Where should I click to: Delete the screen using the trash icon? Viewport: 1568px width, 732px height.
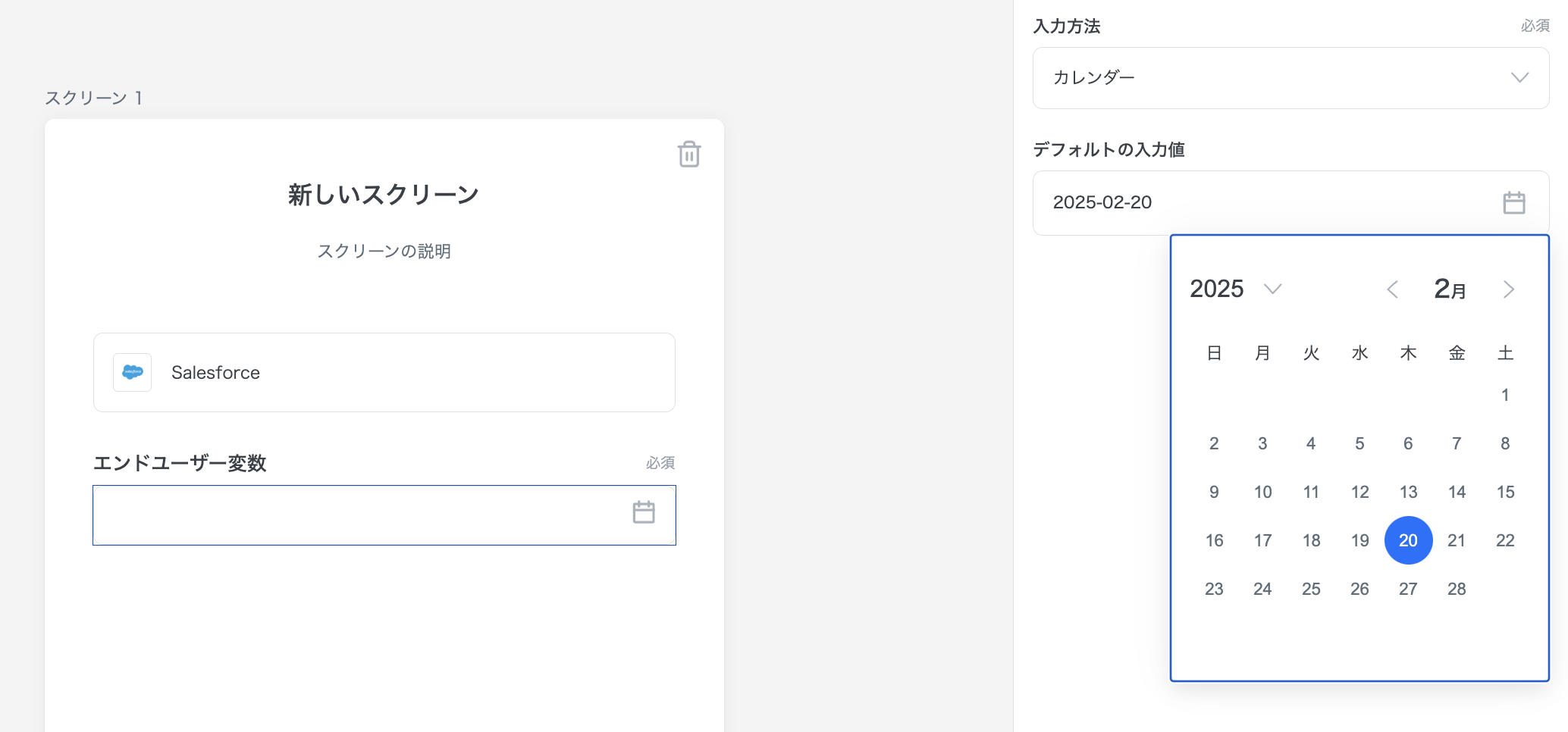[x=688, y=154]
